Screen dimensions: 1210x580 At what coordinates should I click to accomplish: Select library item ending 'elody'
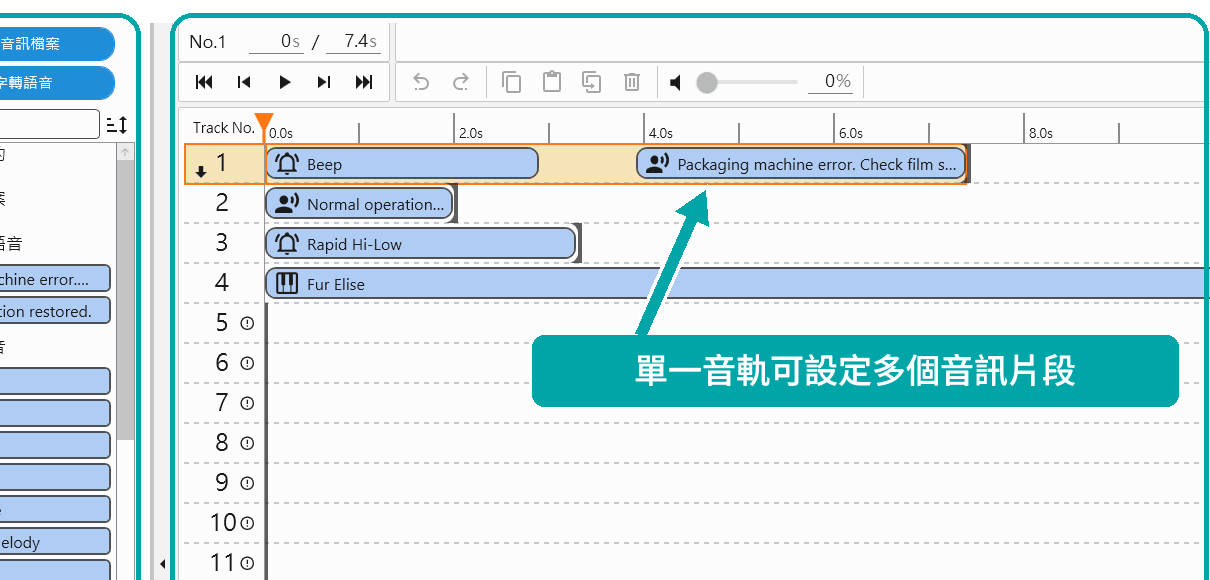click(x=55, y=542)
